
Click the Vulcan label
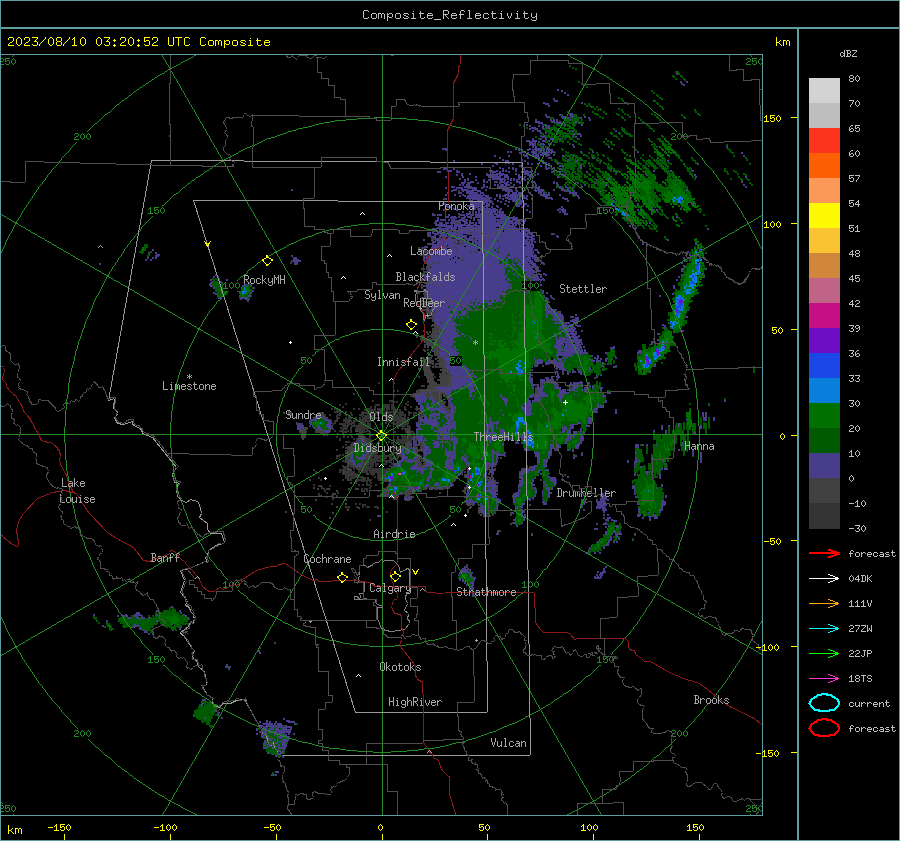pyautogui.click(x=508, y=743)
